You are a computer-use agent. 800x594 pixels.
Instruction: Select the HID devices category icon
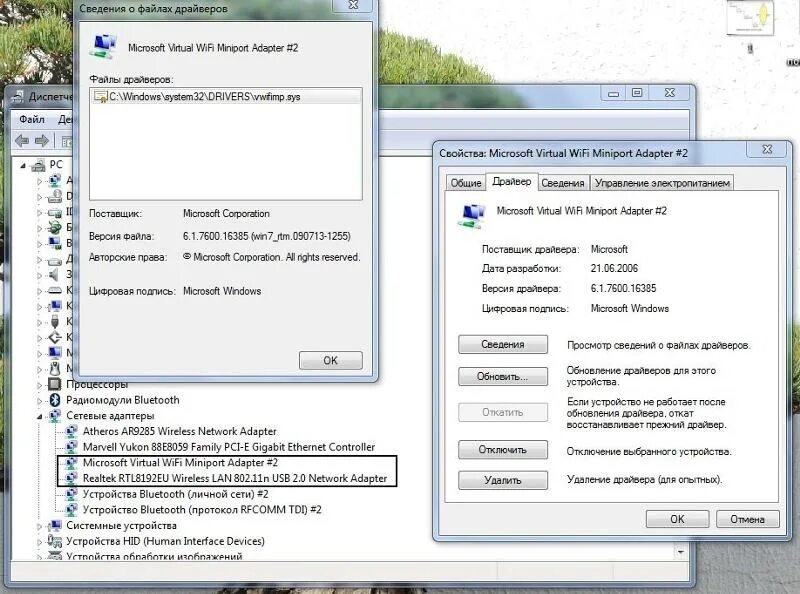point(55,541)
